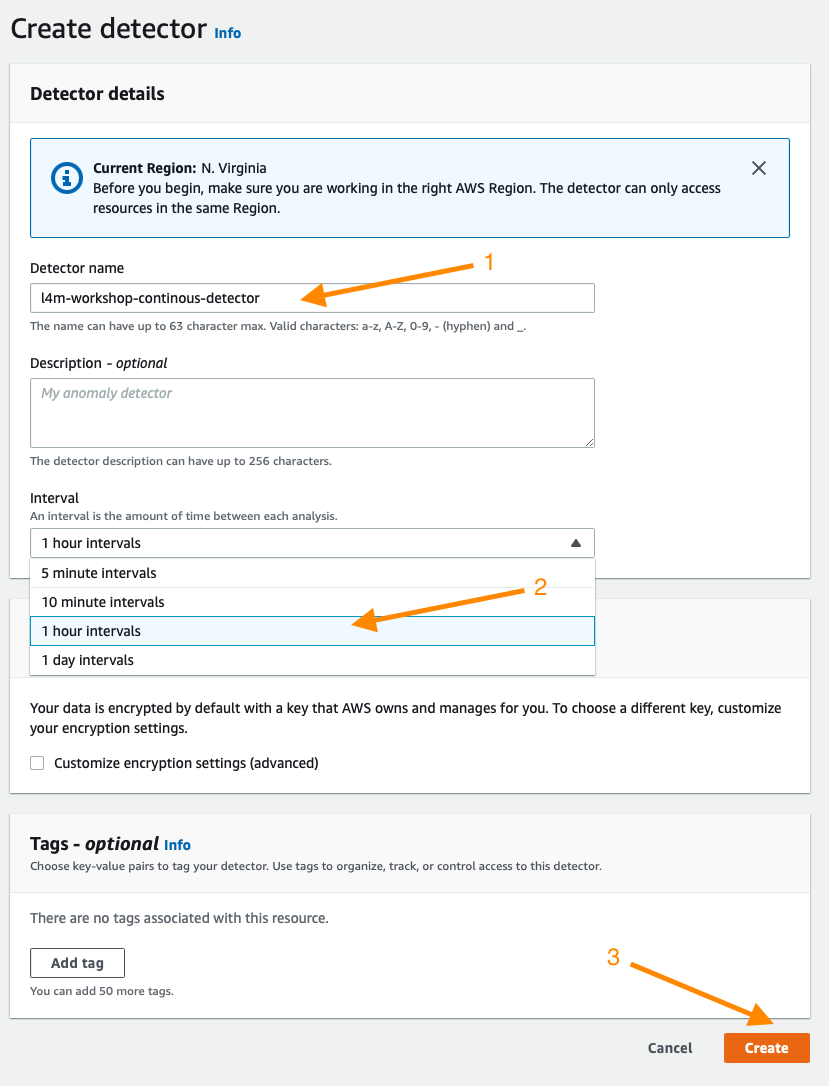Open Info link beside Tags heading
Image resolution: width=829 pixels, height=1086 pixels.
pyautogui.click(x=177, y=845)
